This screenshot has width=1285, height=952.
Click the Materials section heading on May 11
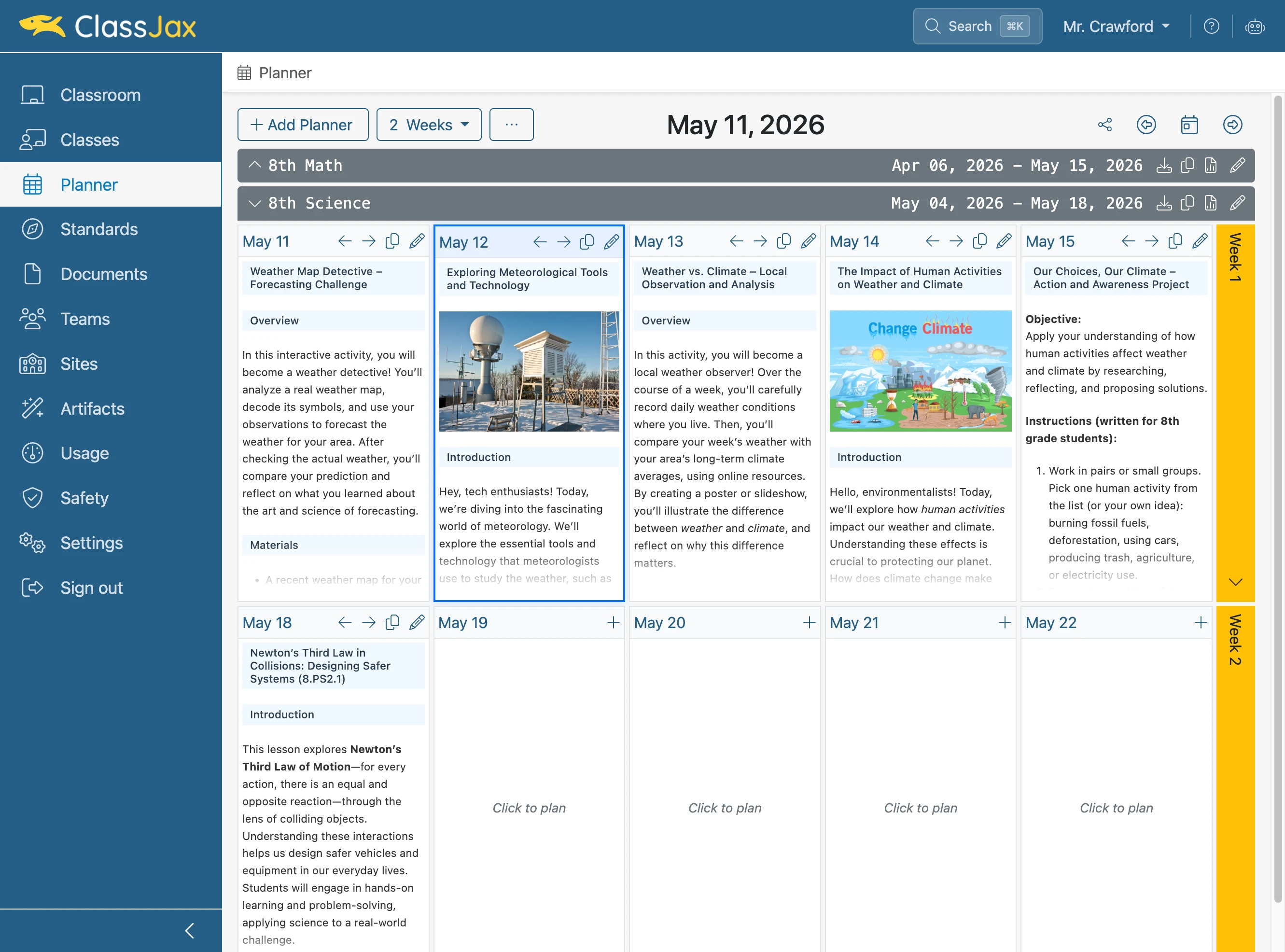click(333, 545)
